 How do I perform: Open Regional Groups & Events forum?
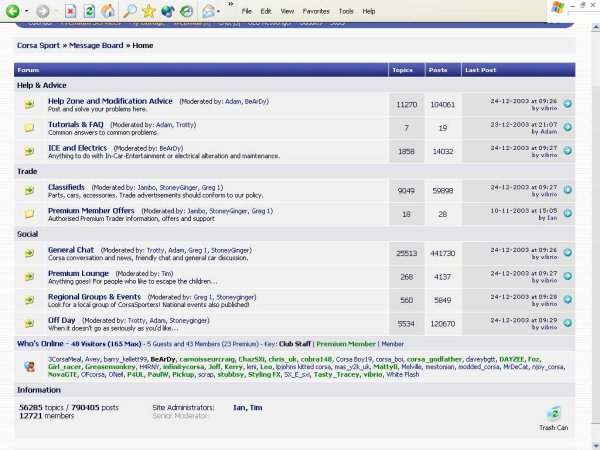coord(95,297)
